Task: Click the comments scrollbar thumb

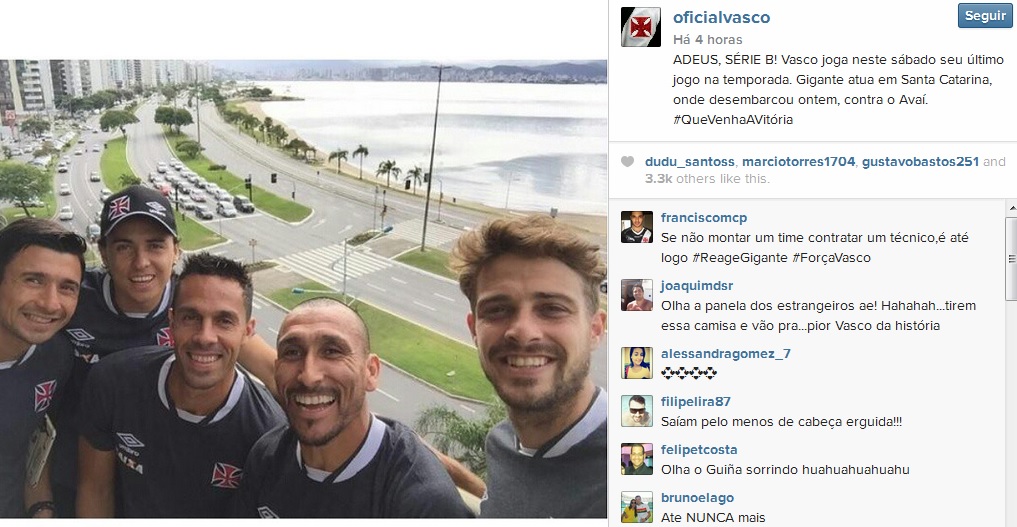Action: pos(1011,259)
